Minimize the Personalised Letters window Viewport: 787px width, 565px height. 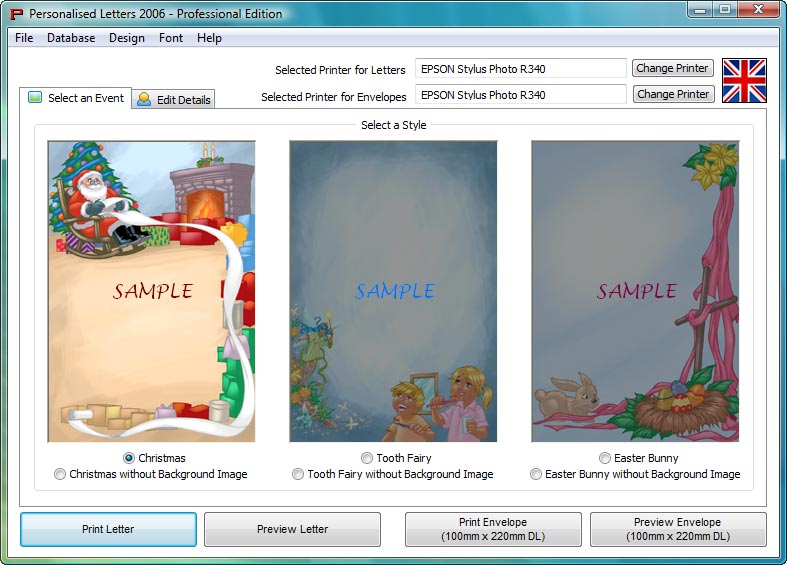click(701, 10)
